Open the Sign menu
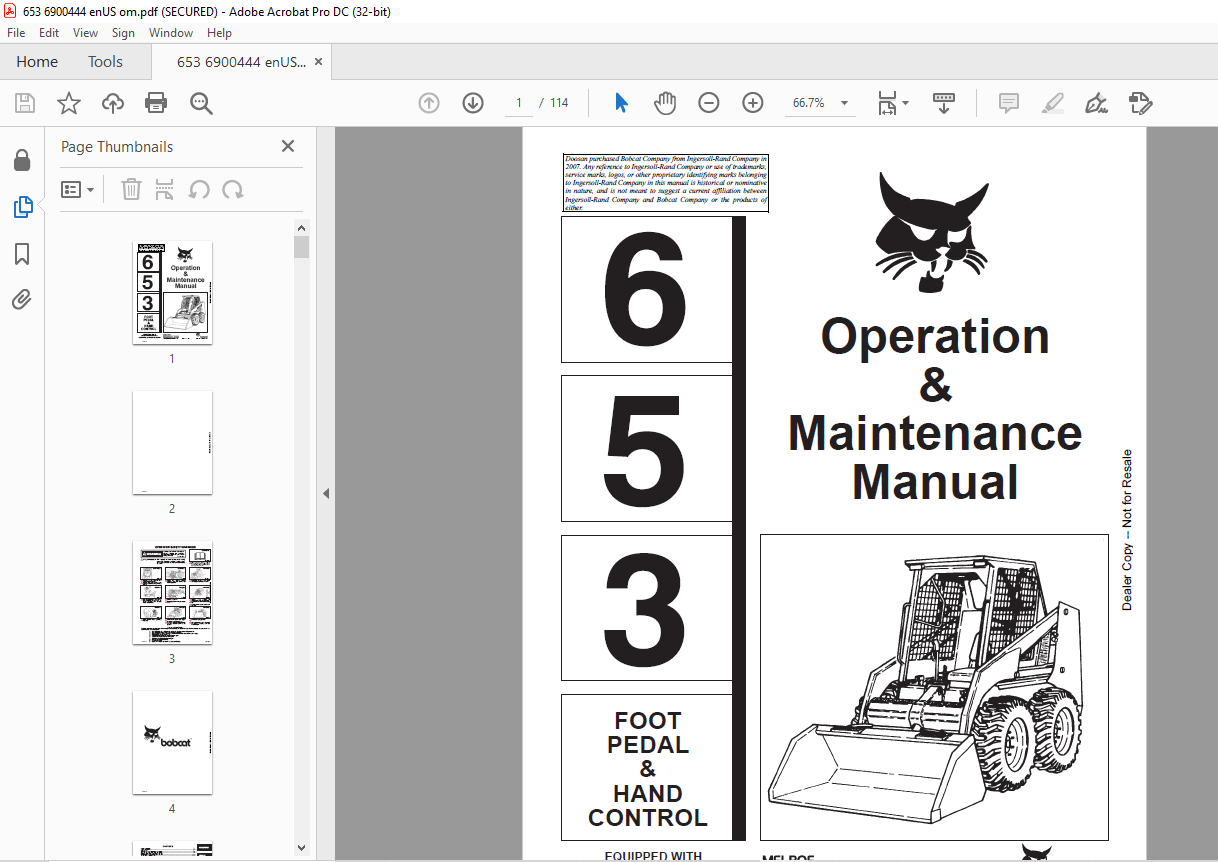Viewport: 1218px width, 862px height. tap(123, 33)
